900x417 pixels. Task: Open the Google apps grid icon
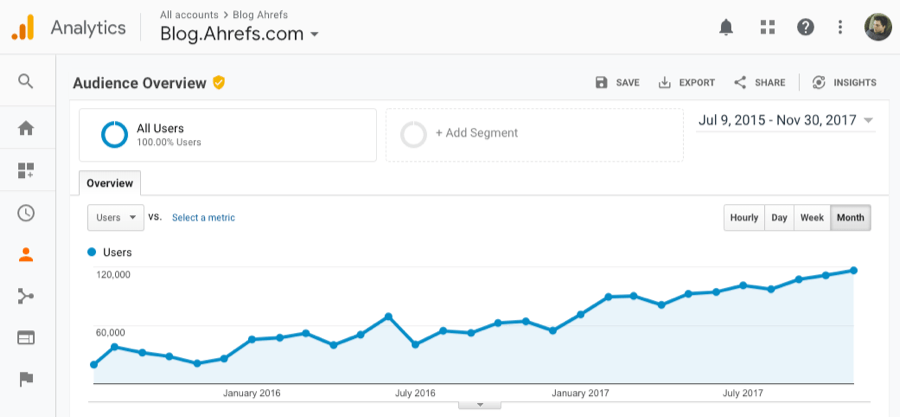[x=767, y=27]
